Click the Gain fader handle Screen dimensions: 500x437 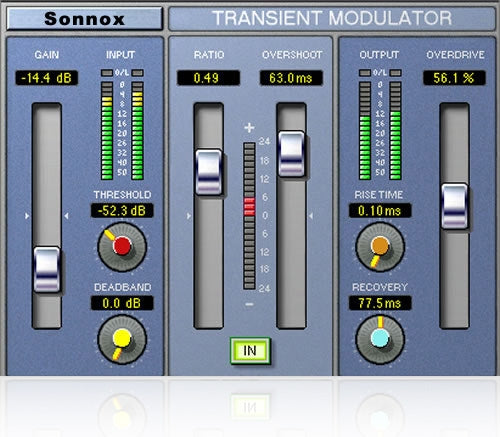(47, 269)
